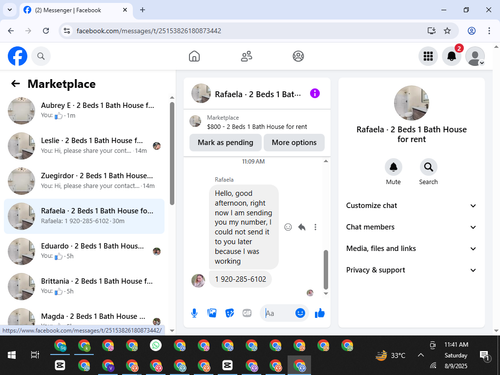The height and width of the screenshot is (375, 500).
Task: Open conversation info purple icon
Action: tap(315, 93)
